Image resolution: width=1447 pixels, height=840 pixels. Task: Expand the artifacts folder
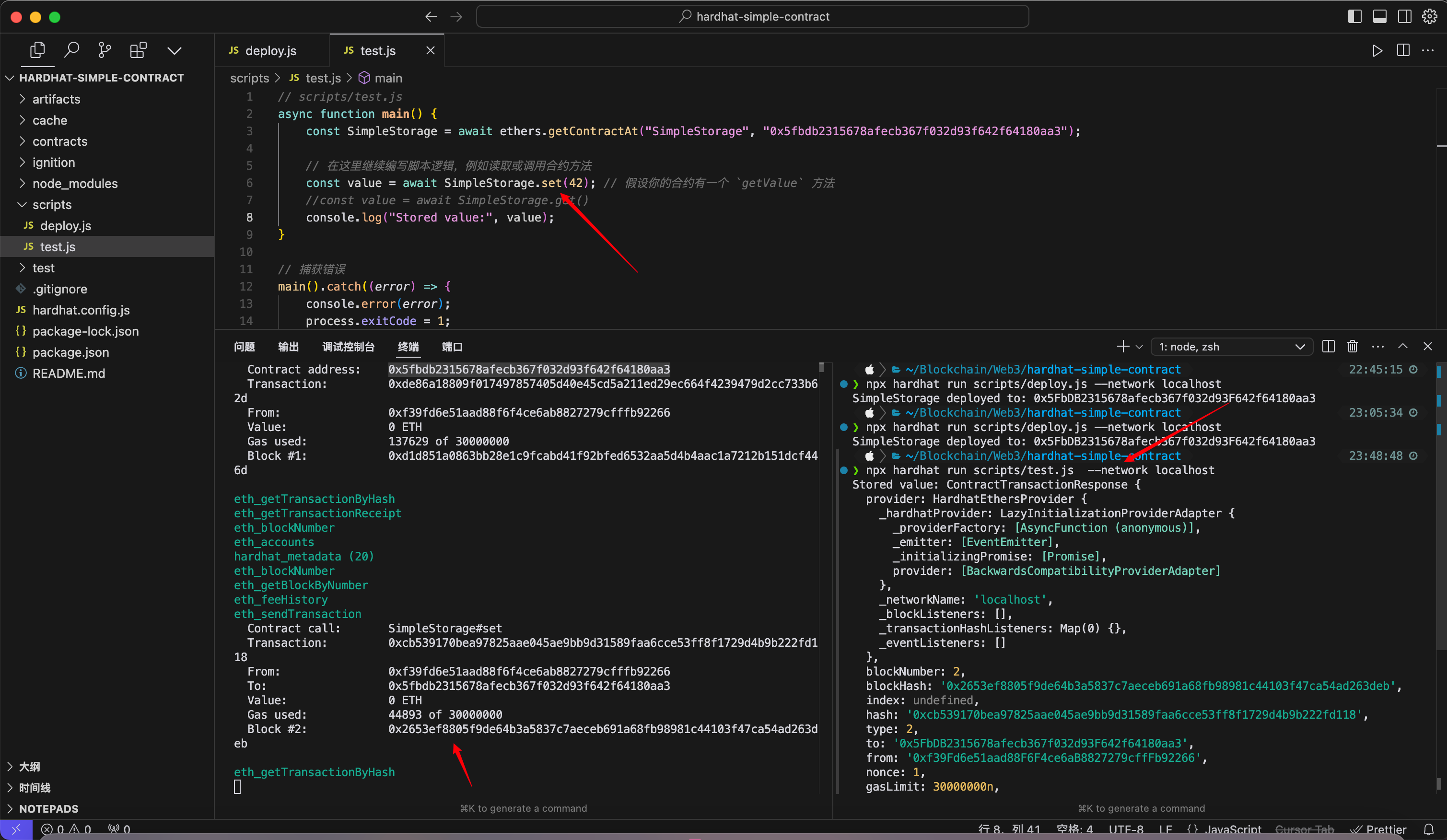pyautogui.click(x=107, y=99)
